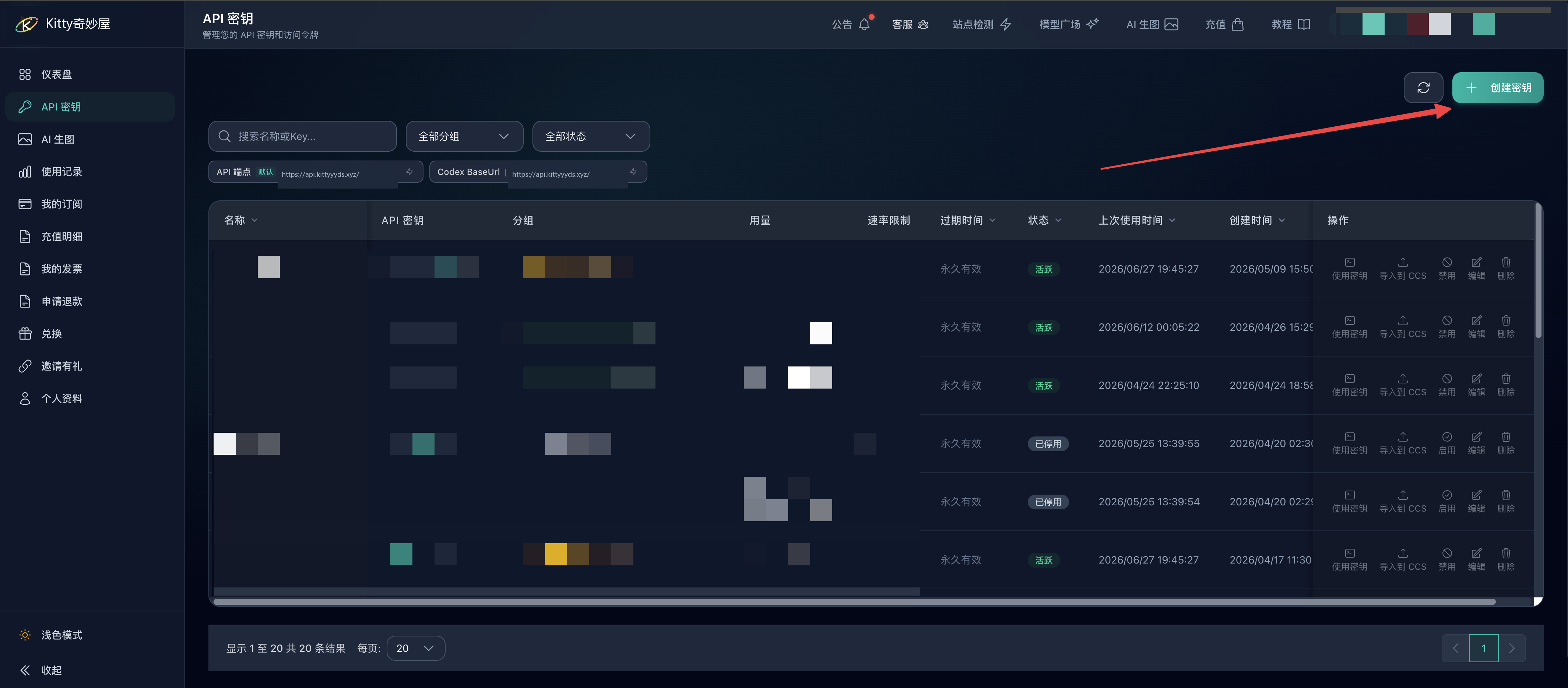Open 我的发票 in the sidebar

click(90, 268)
